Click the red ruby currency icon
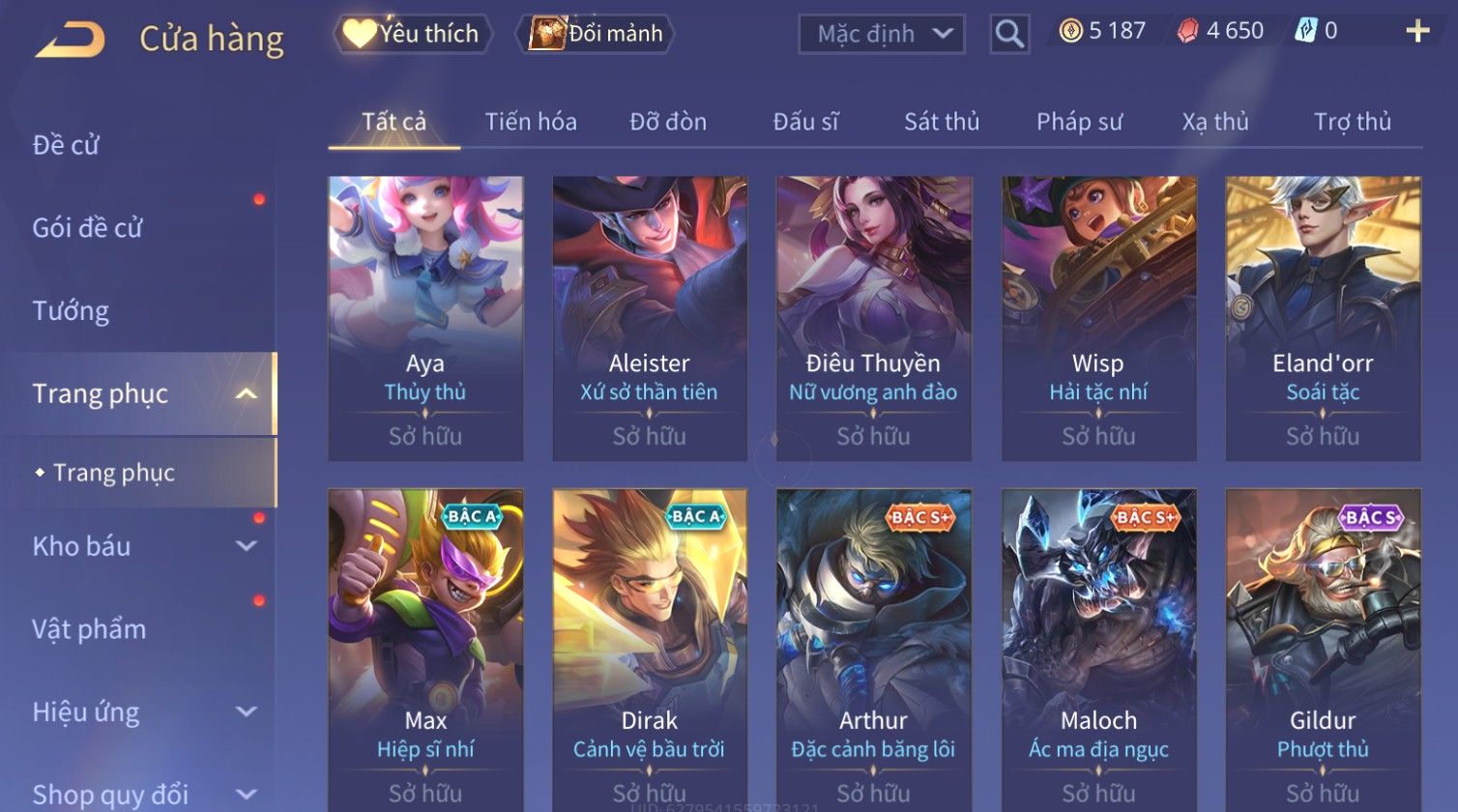The image size is (1458, 812). click(x=1187, y=32)
